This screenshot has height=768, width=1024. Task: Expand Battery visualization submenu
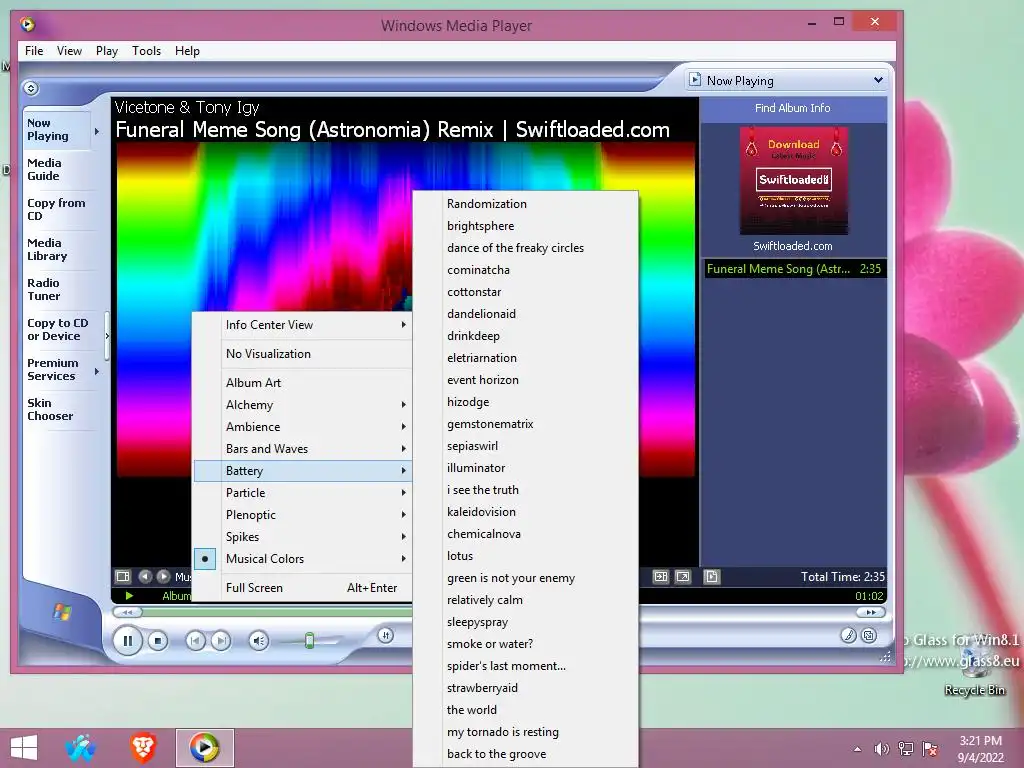tap(303, 471)
